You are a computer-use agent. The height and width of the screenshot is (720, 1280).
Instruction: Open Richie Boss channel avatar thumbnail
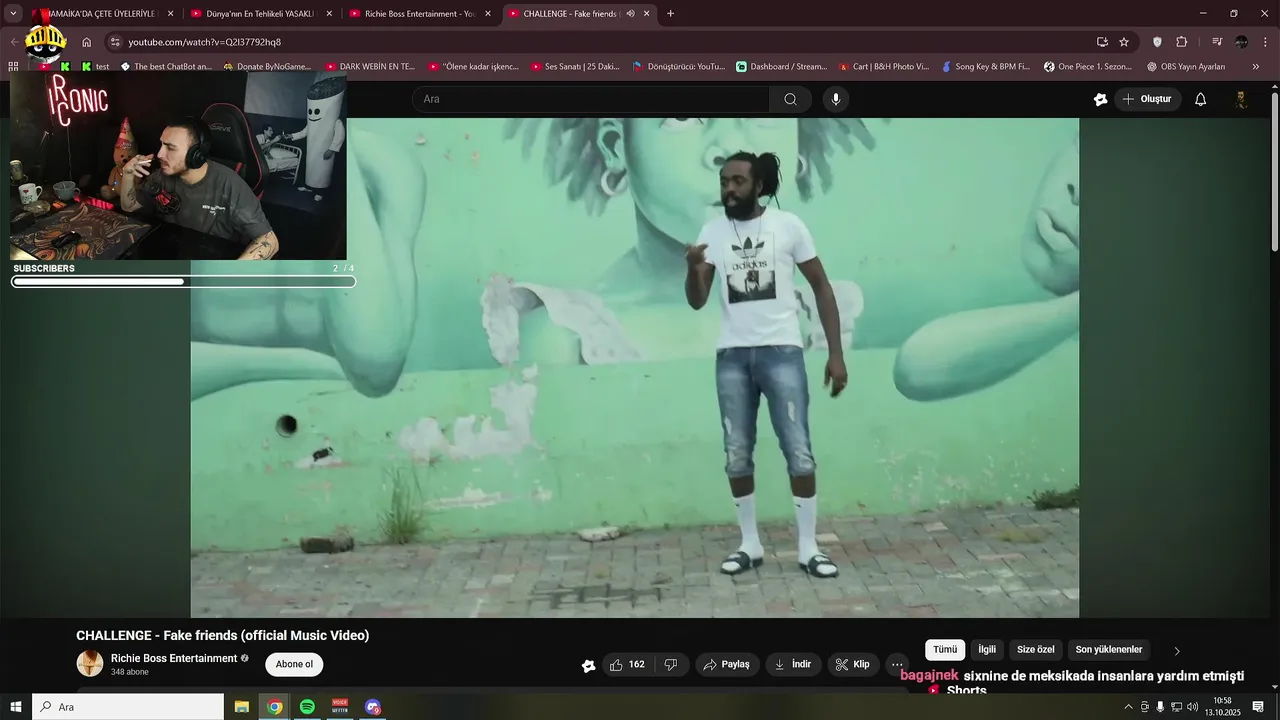(x=90, y=663)
